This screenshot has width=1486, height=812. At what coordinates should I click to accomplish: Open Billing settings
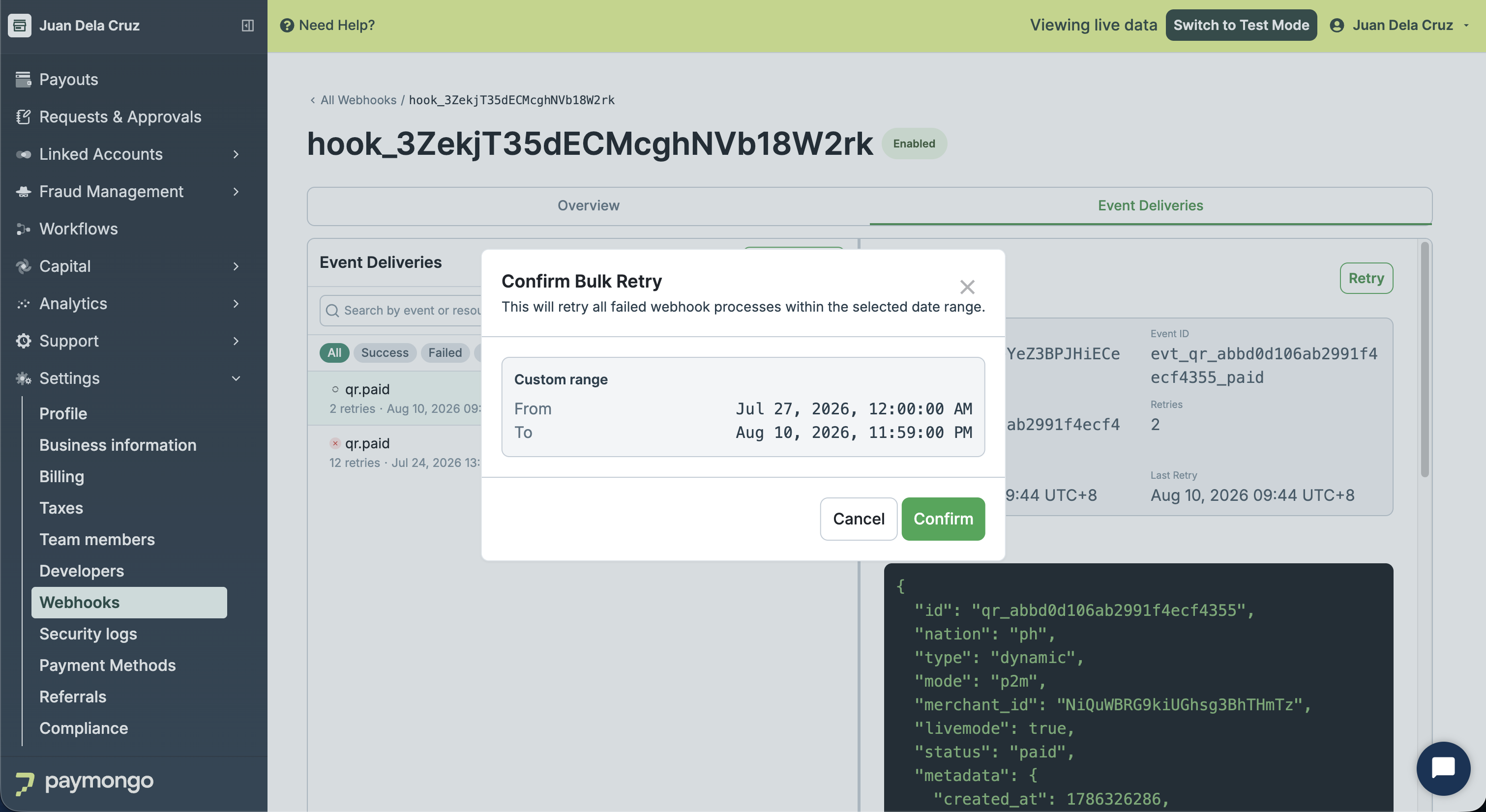(62, 476)
